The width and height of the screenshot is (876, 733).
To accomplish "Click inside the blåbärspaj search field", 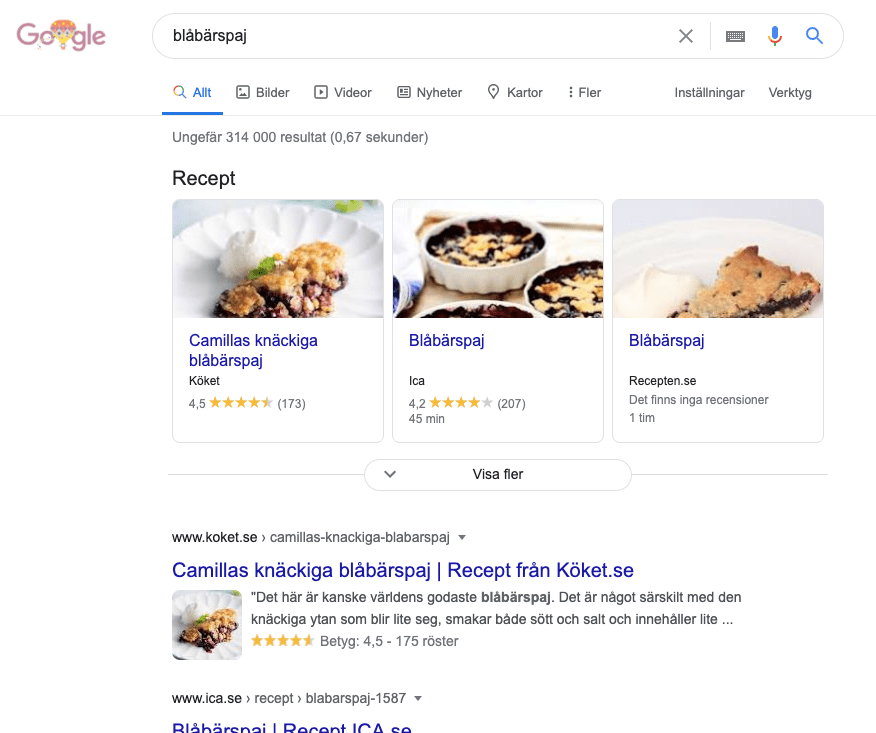I will (x=413, y=36).
